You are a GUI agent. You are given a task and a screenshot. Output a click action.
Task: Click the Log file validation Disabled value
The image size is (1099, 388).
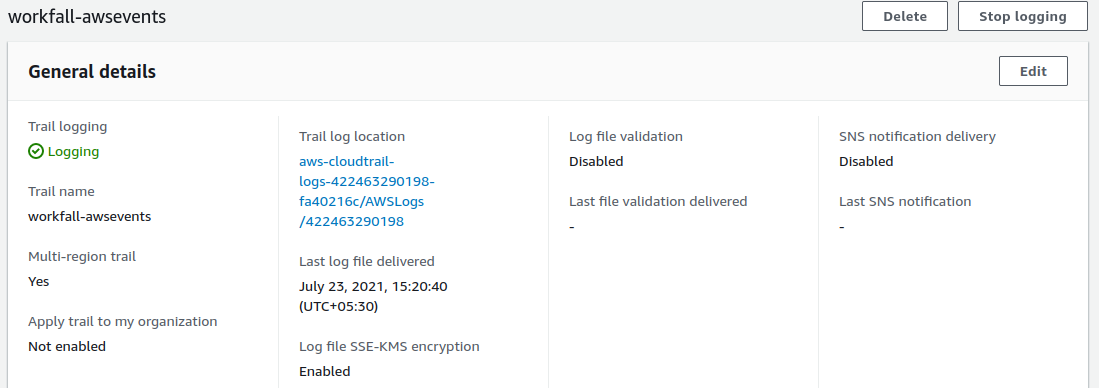(596, 162)
